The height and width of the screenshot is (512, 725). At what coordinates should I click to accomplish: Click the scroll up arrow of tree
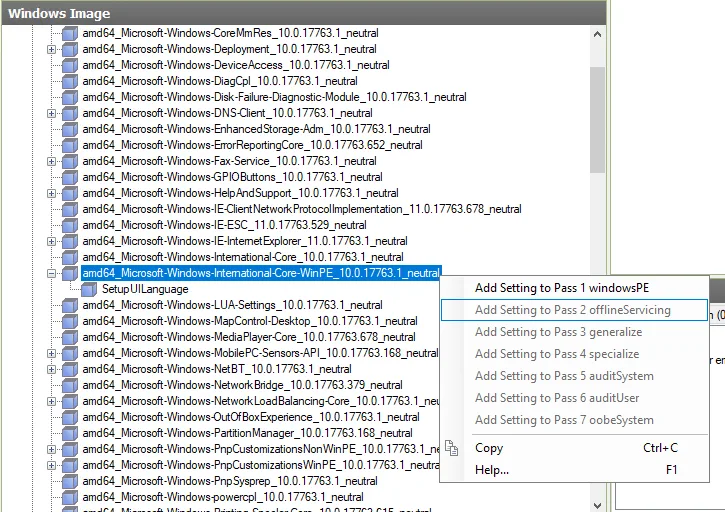pyautogui.click(x=597, y=34)
